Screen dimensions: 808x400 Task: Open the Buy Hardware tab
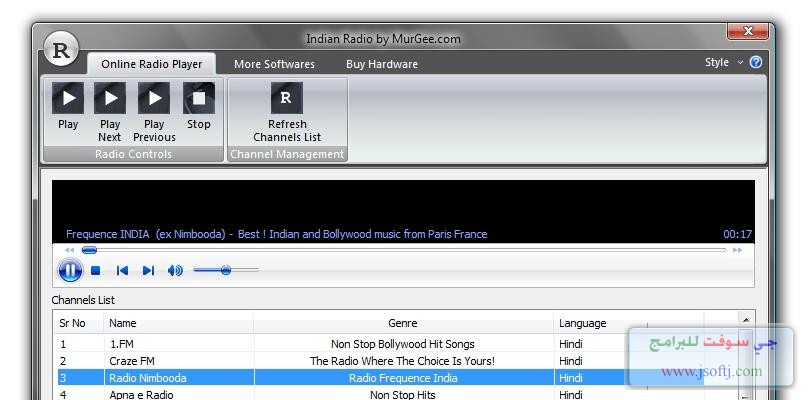point(382,64)
